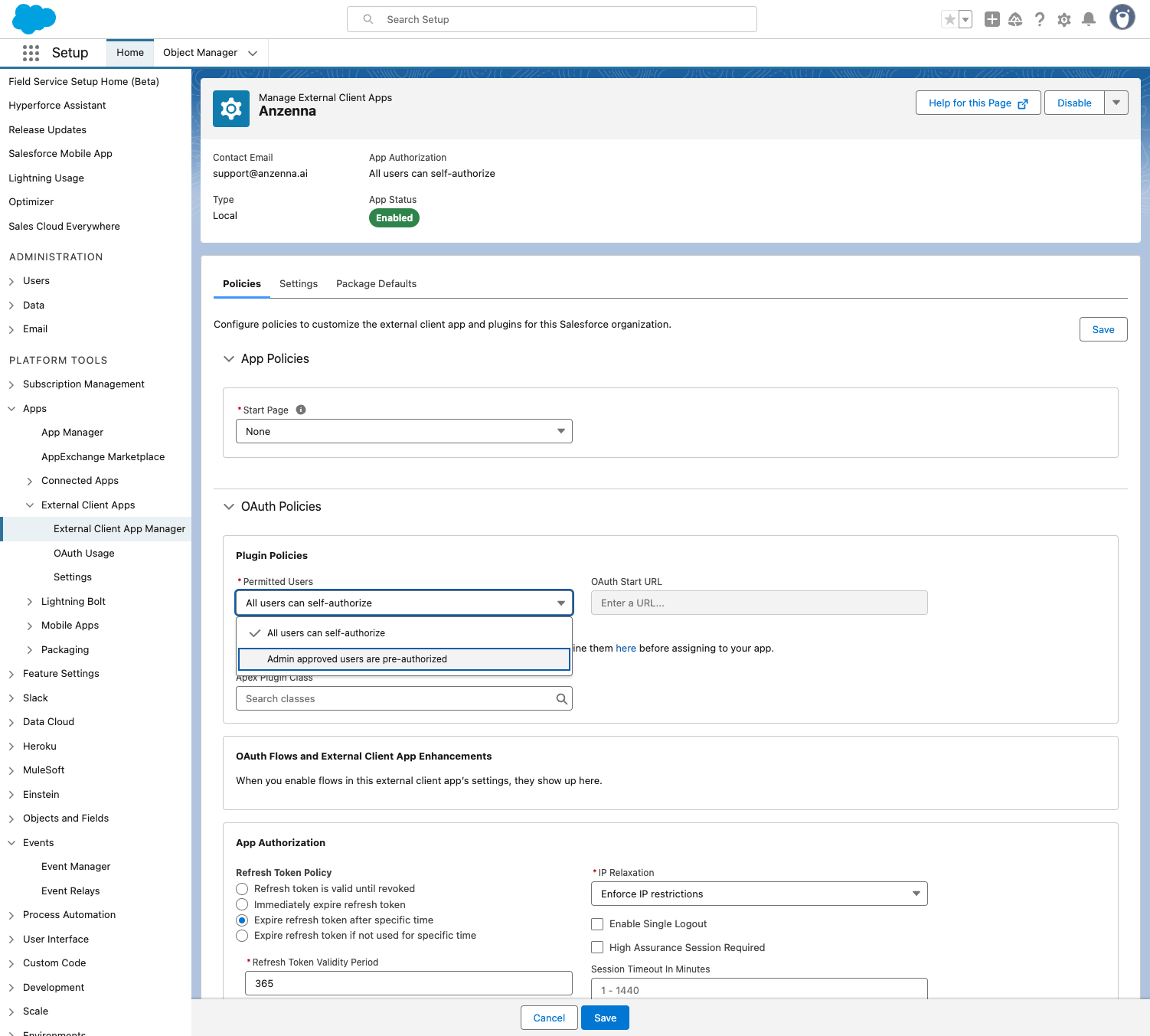Click the Disable button
This screenshot has width=1150, height=1036.
coord(1073,103)
